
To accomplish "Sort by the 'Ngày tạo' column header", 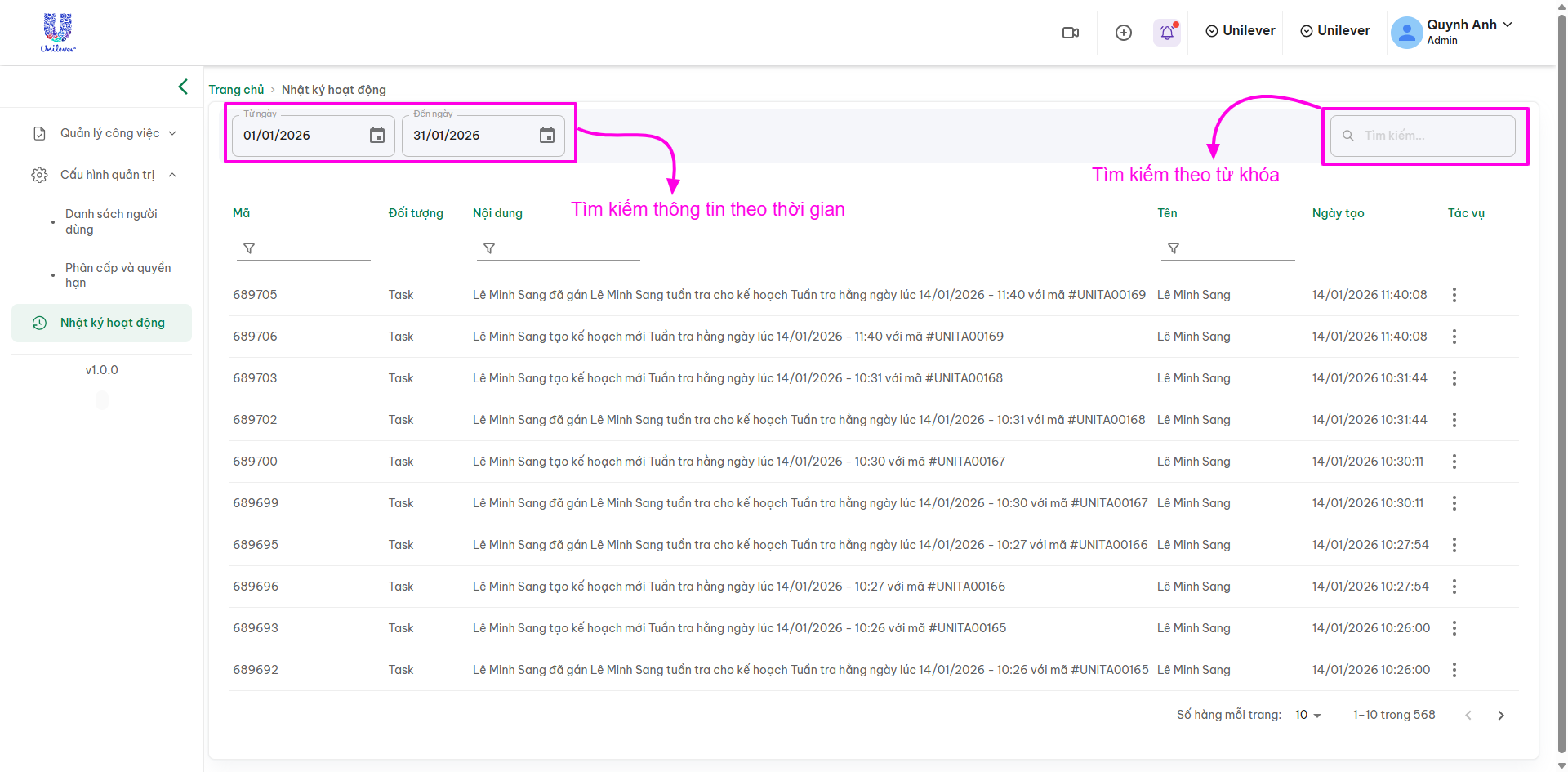I will [x=1338, y=213].
